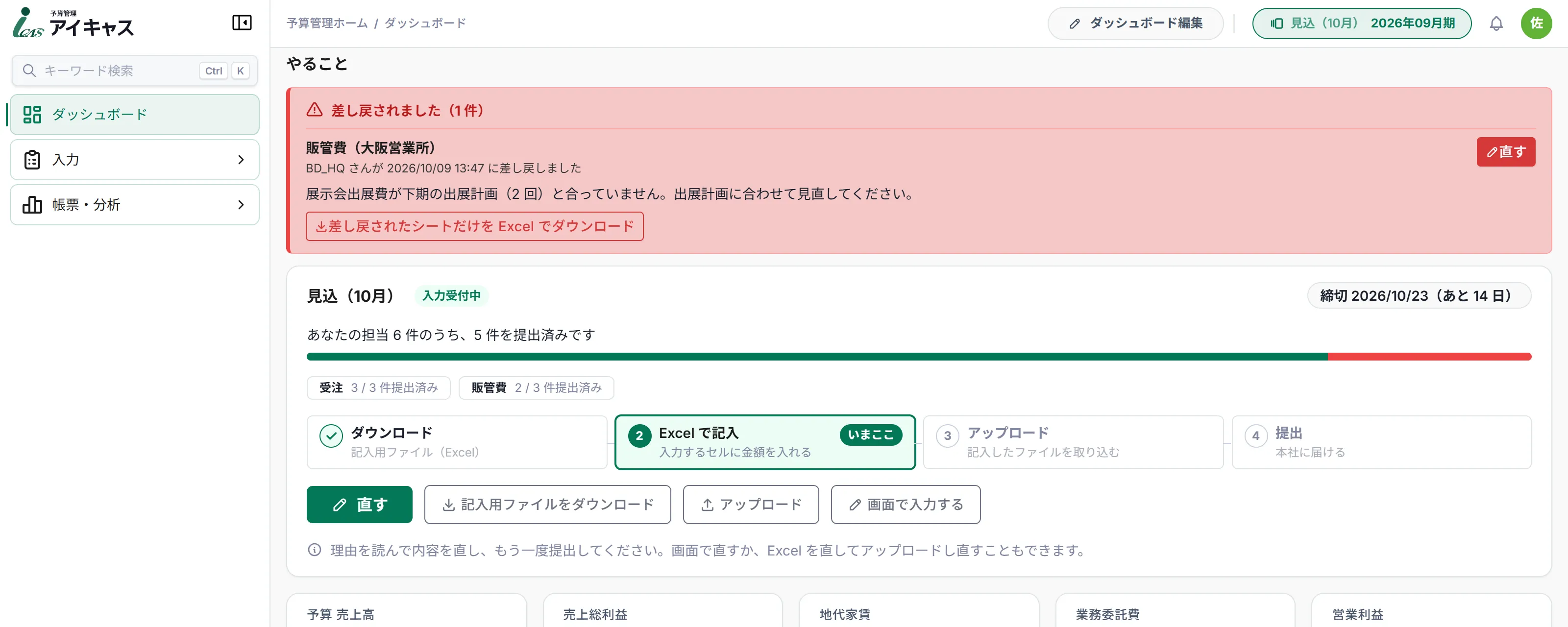Click the info icon beside the hint text

click(x=314, y=550)
